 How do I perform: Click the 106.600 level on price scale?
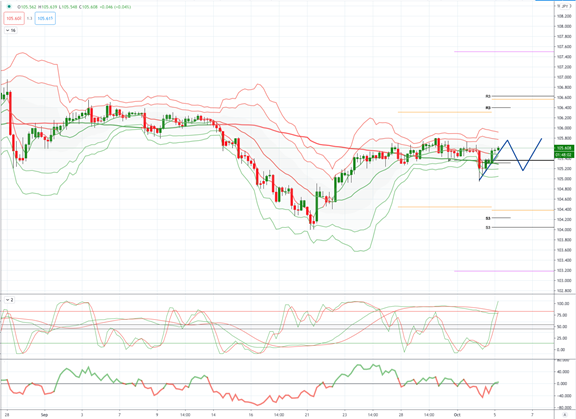(564, 97)
